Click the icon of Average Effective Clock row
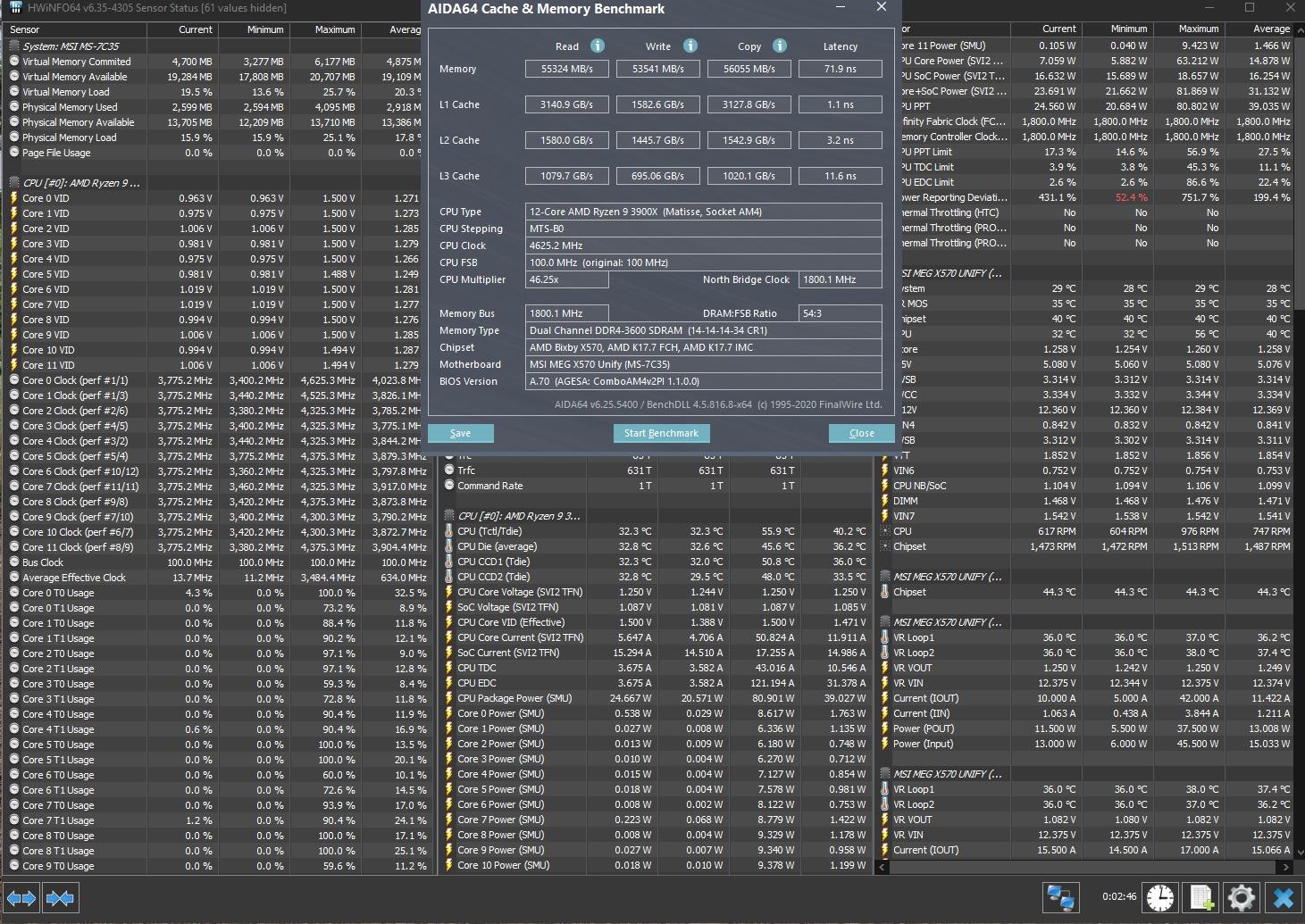1305x924 pixels. click(14, 578)
